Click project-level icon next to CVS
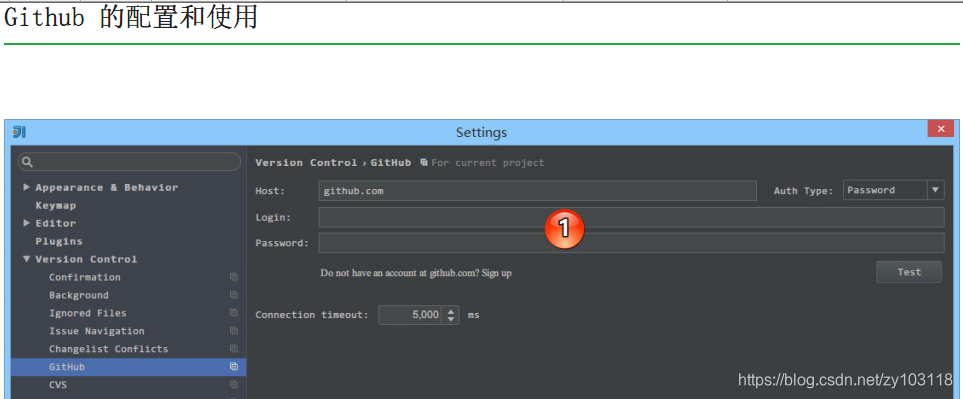This screenshot has height=399, width=963. point(234,385)
